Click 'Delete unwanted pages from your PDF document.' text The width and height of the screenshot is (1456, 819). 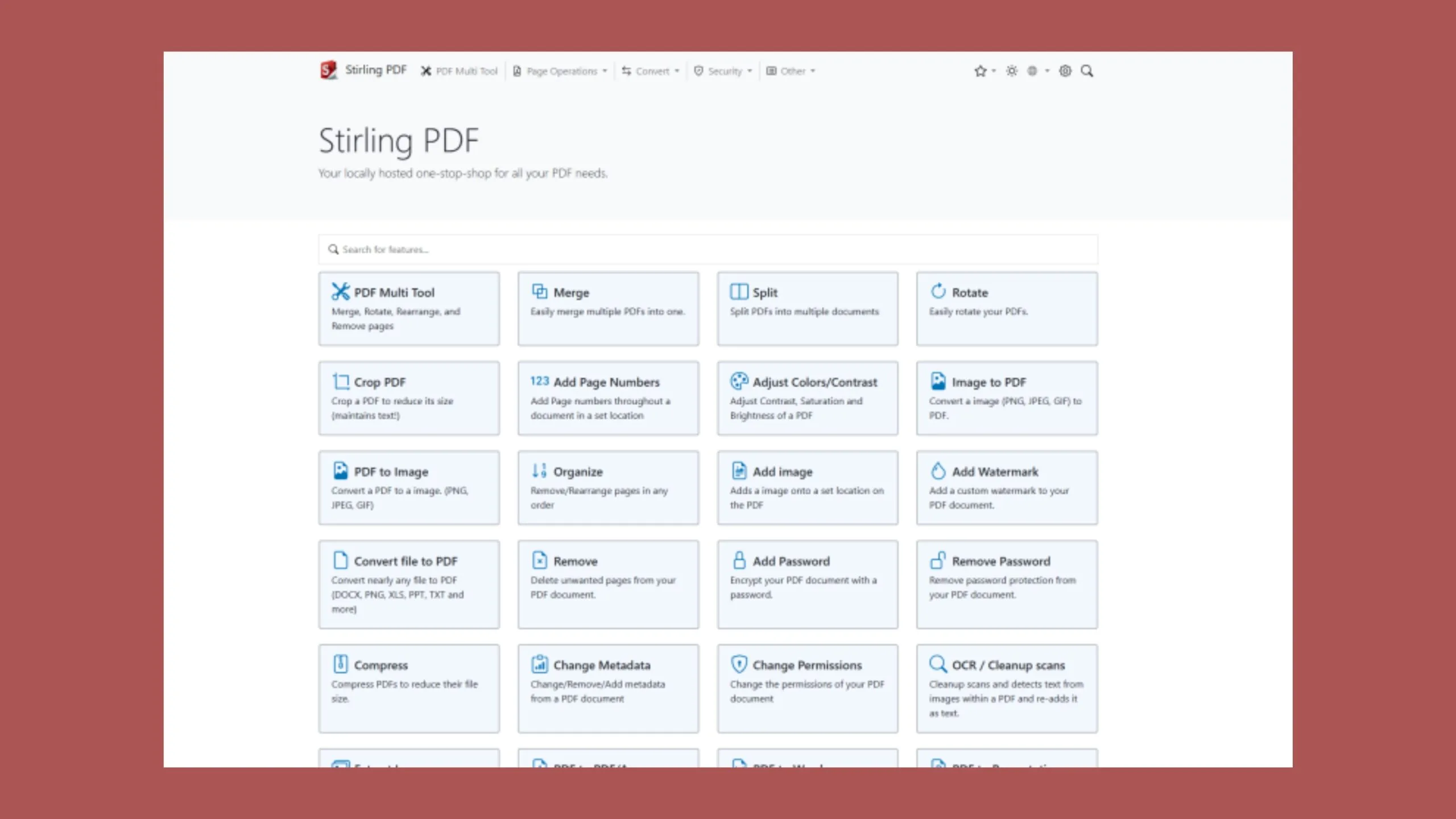[x=603, y=588]
